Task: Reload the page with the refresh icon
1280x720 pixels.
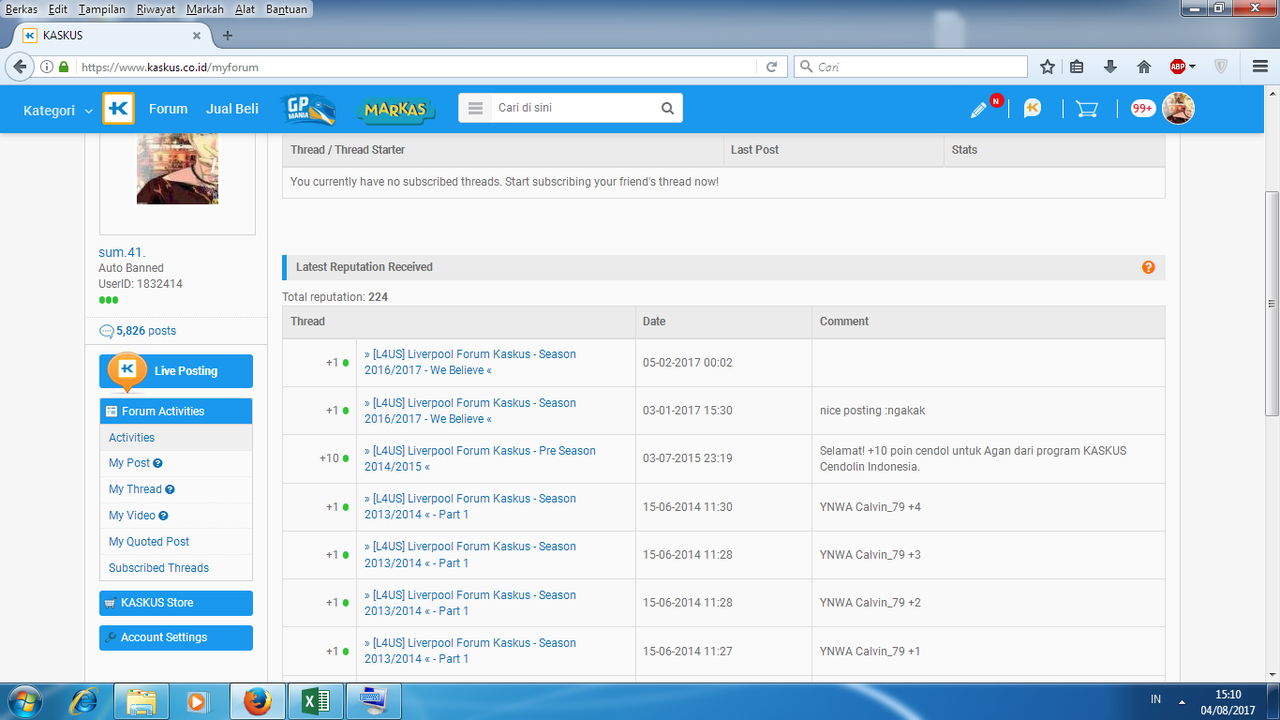Action: (771, 67)
